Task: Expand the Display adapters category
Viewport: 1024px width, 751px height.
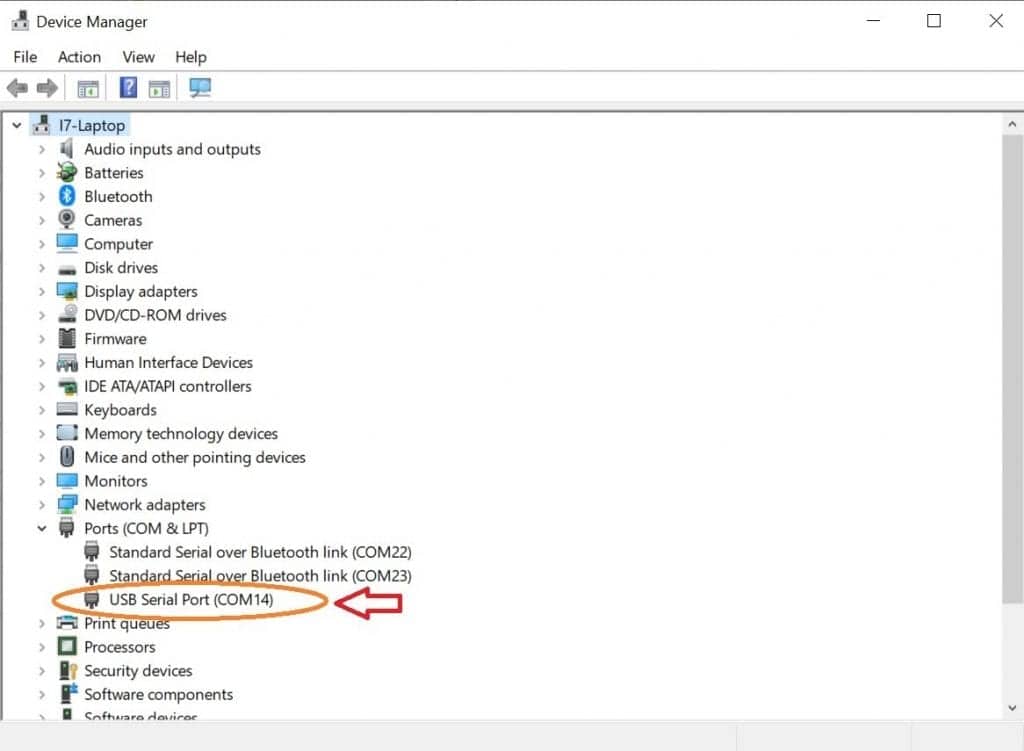Action: tap(42, 291)
